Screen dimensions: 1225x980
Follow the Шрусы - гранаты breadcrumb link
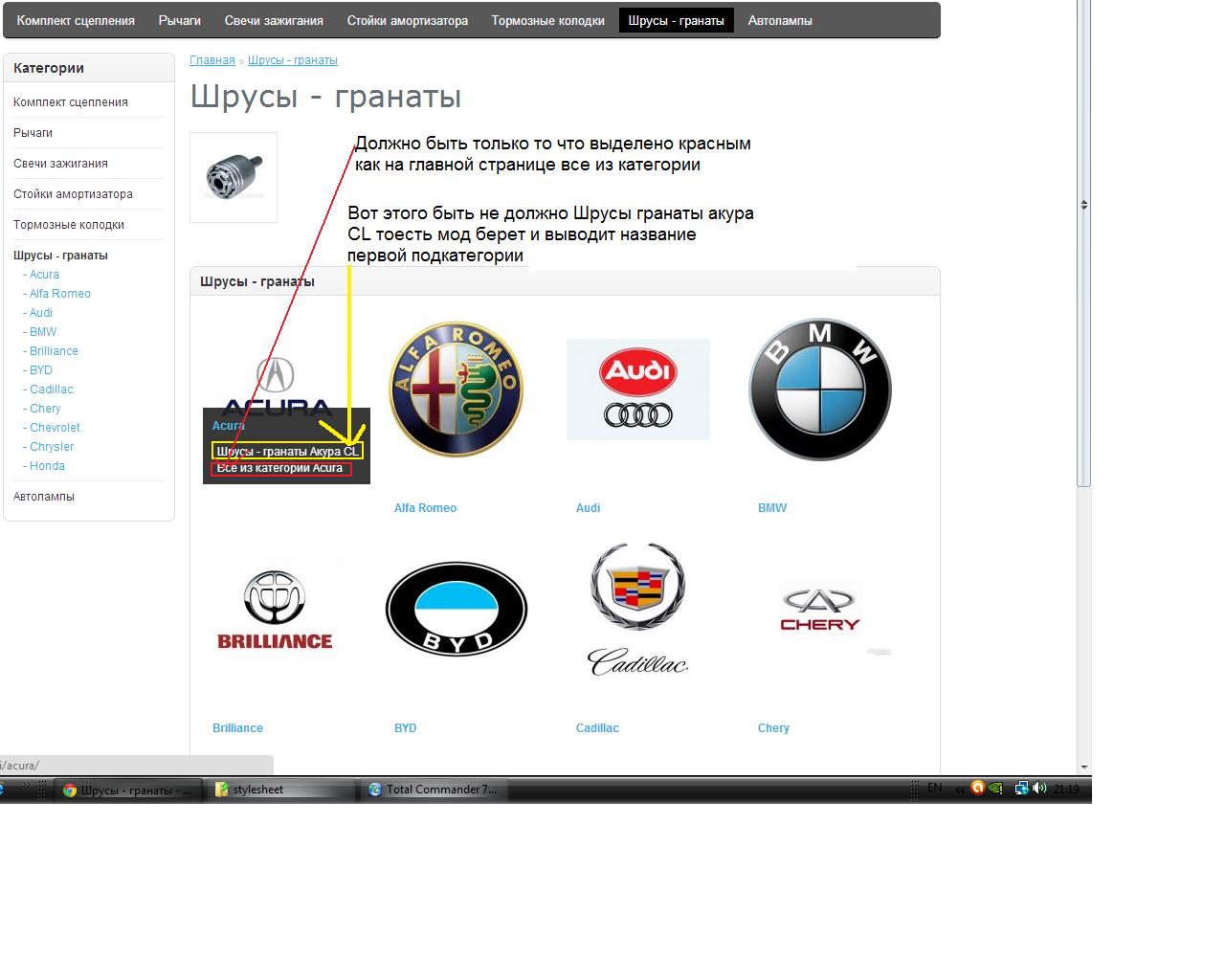pos(293,60)
